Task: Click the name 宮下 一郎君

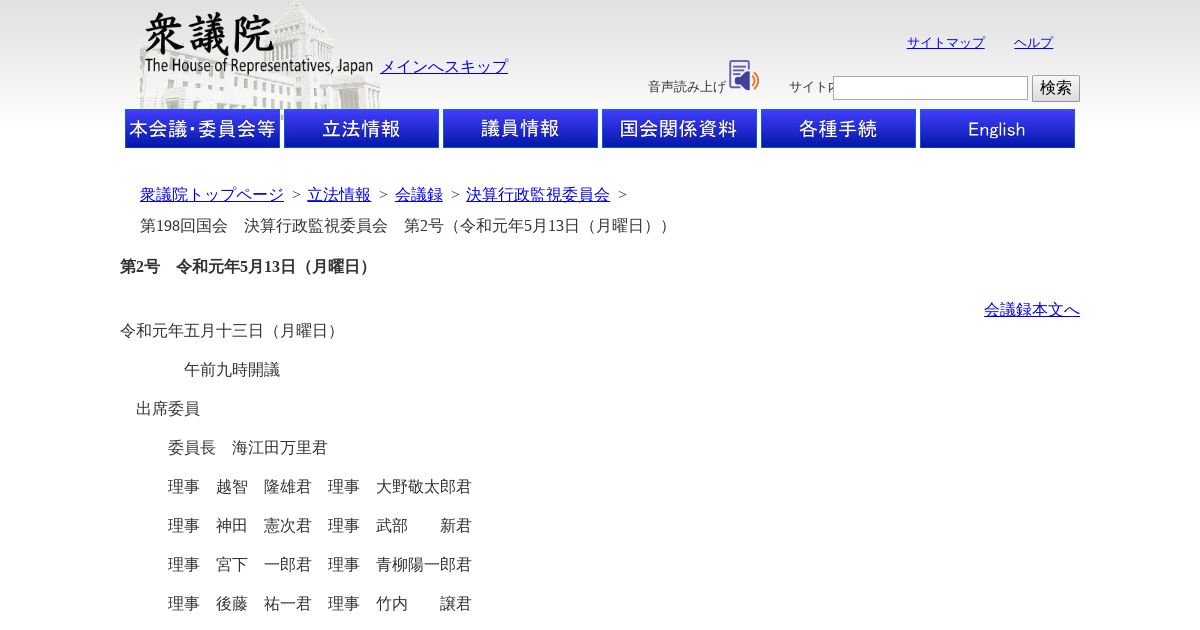Action: tap(264, 564)
